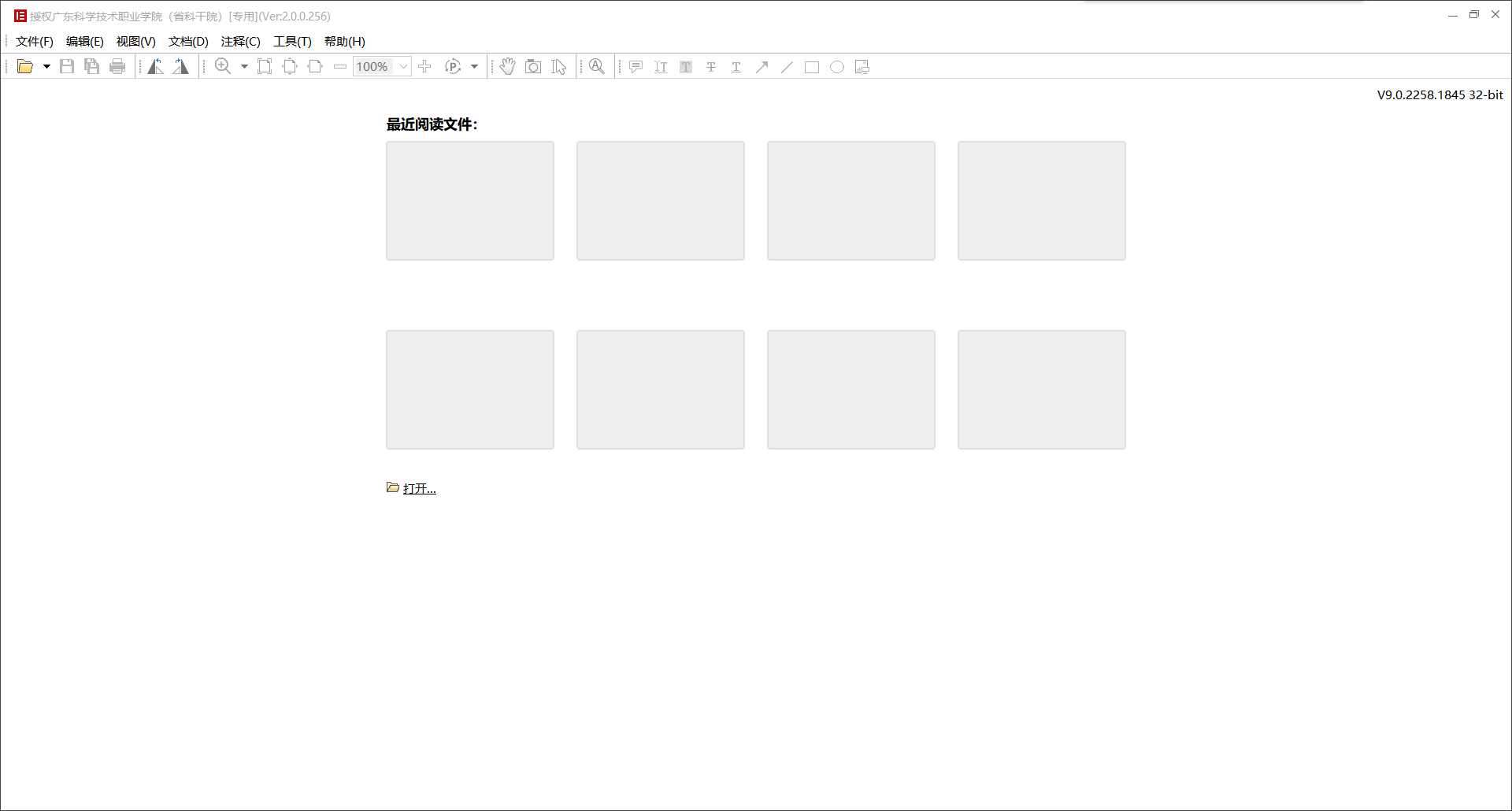Click the 打开... link
The height and width of the screenshot is (811, 1512).
point(420,489)
